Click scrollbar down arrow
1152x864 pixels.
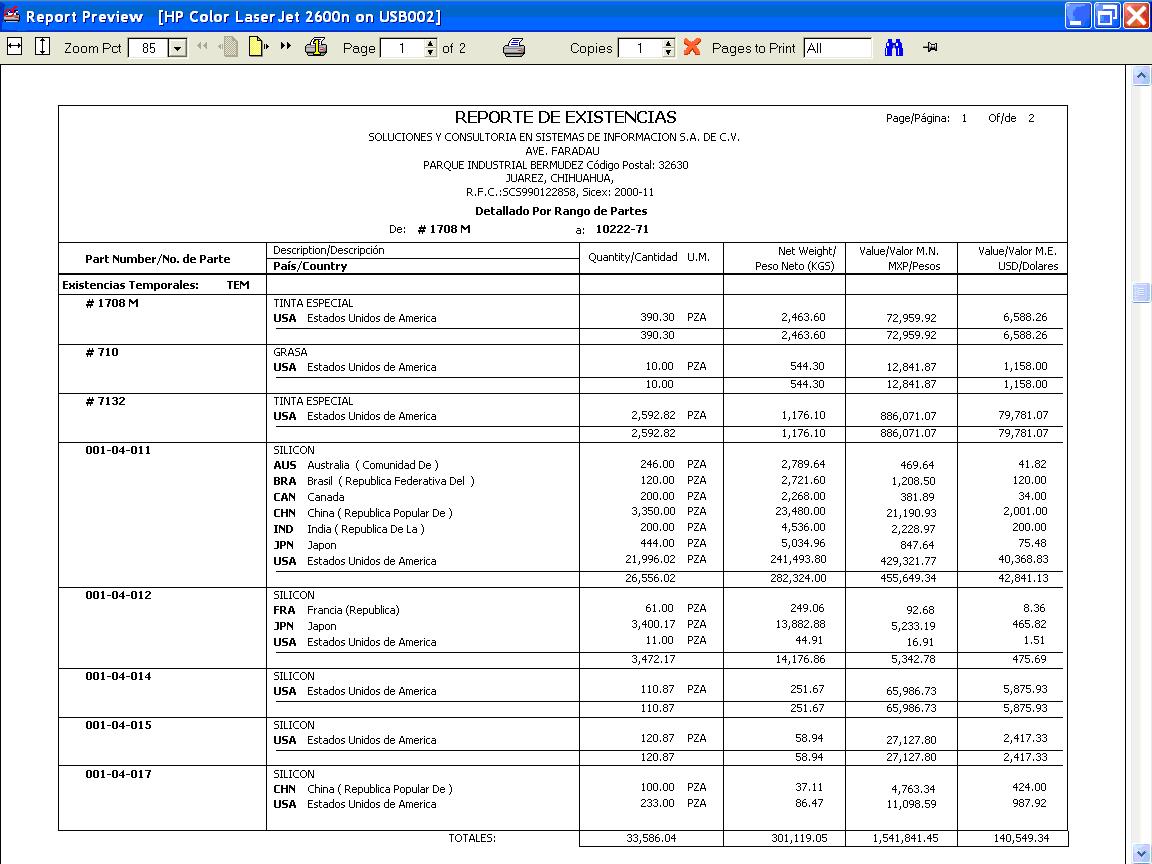pos(1140,854)
